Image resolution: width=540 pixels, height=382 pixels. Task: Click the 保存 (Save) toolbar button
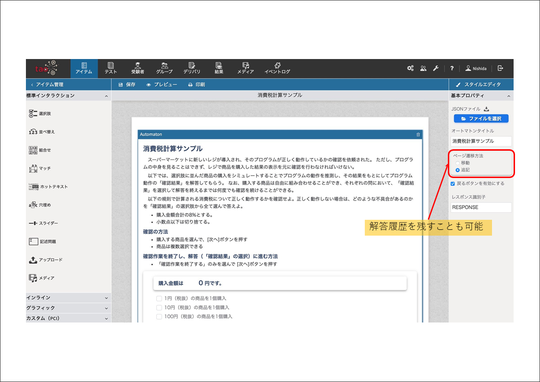(x=127, y=84)
